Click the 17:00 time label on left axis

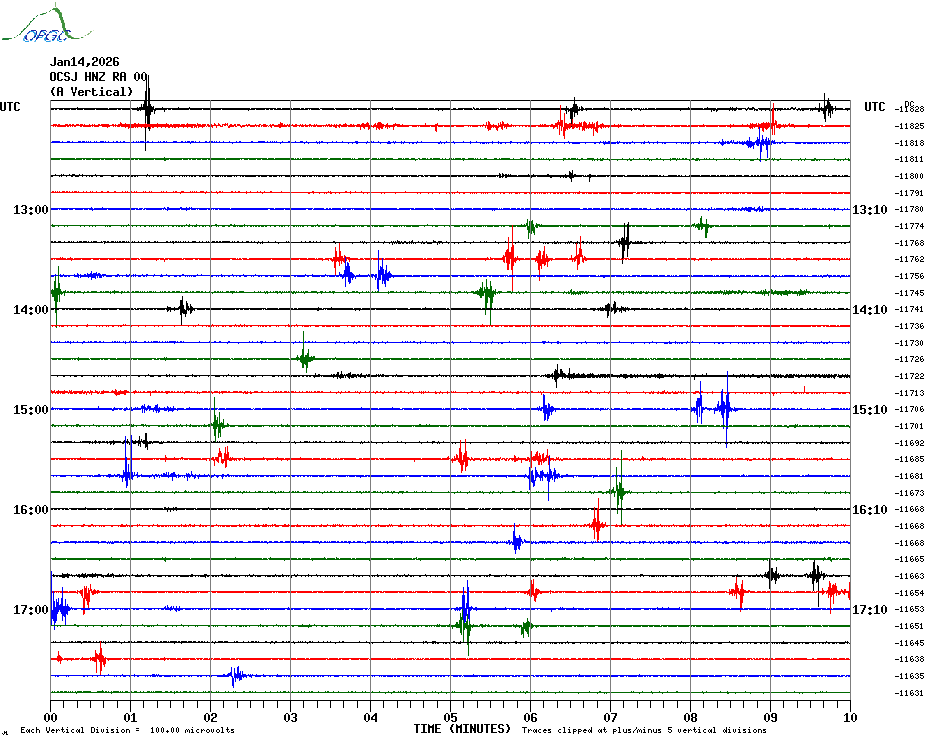tap(30, 610)
